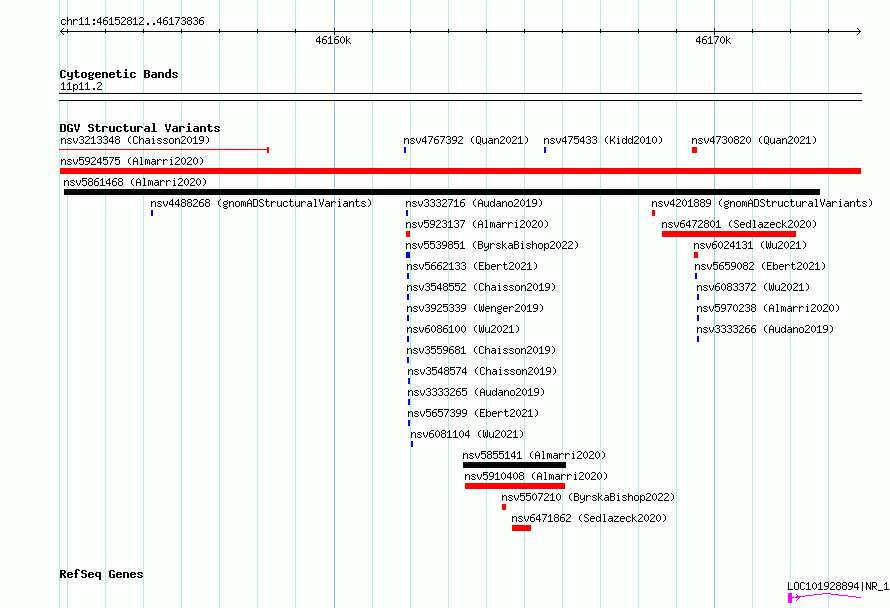Click nsv5659082 (Ebert2021) label

click(760, 266)
